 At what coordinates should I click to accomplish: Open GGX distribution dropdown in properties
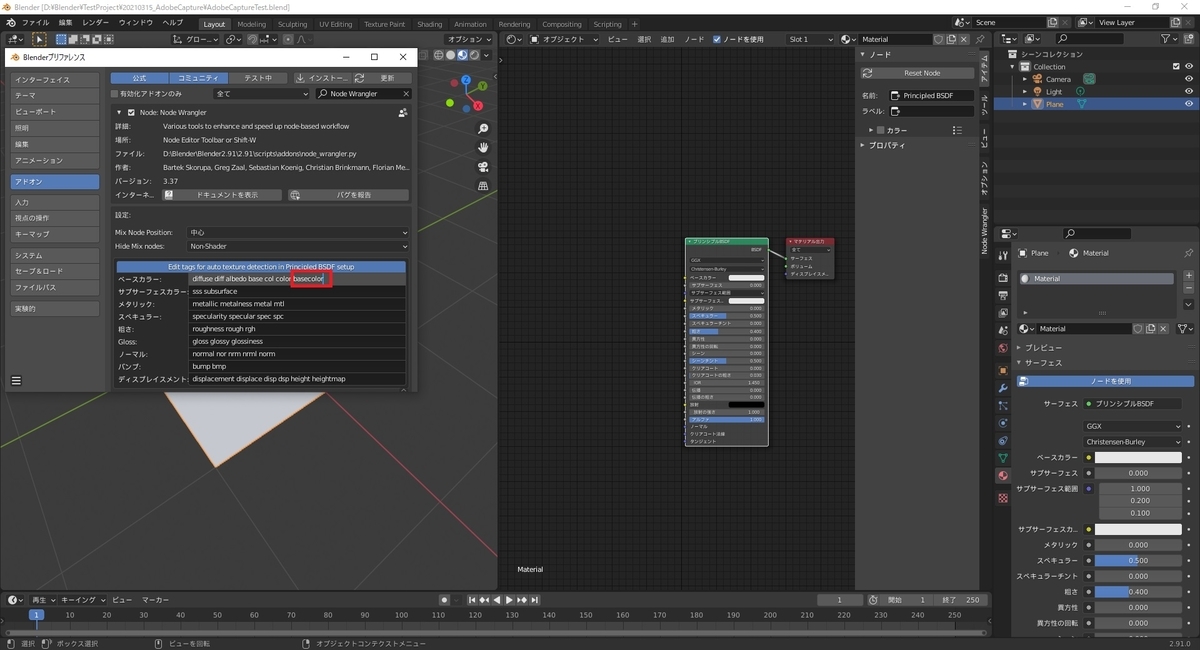point(1132,426)
